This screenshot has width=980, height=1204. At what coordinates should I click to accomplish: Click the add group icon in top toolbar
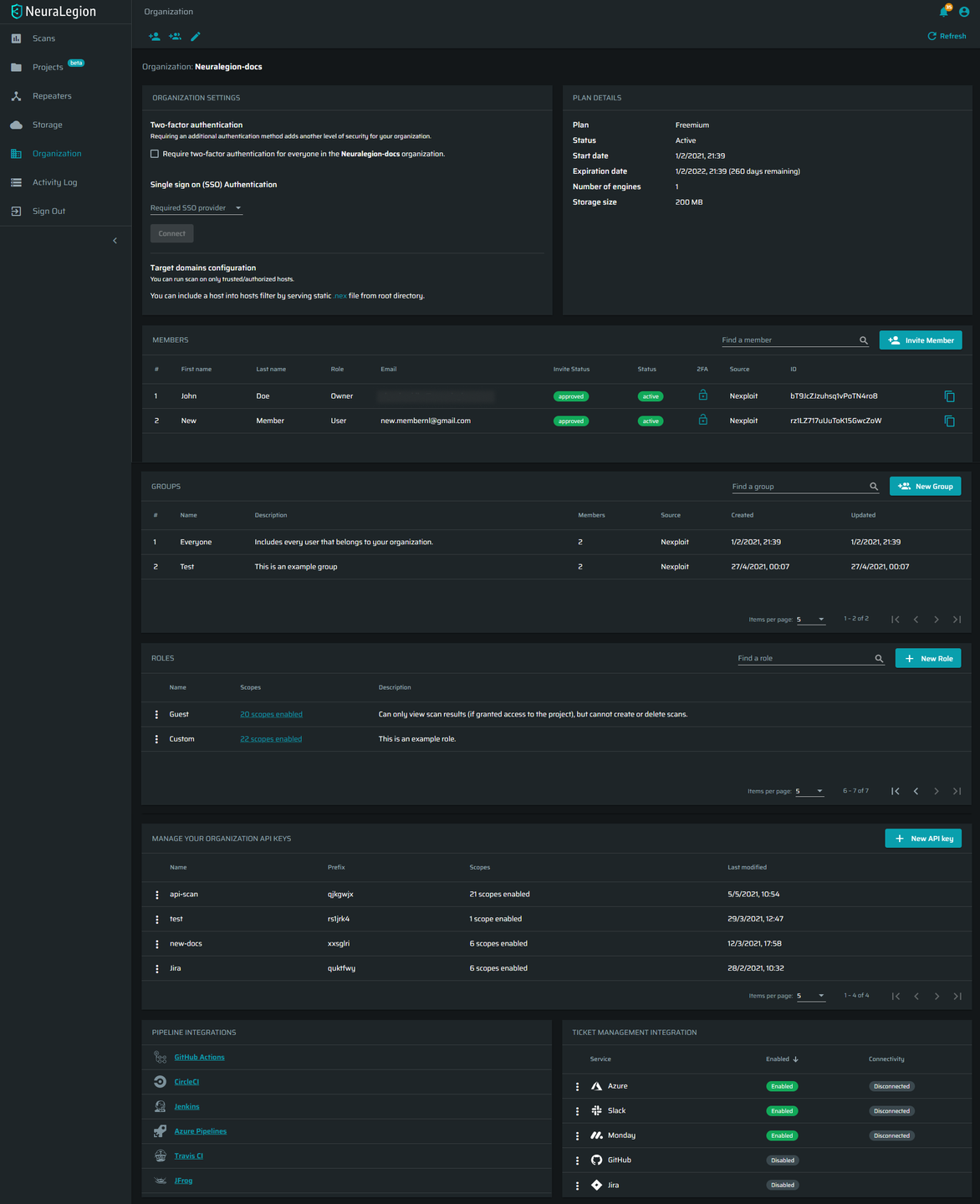point(175,37)
